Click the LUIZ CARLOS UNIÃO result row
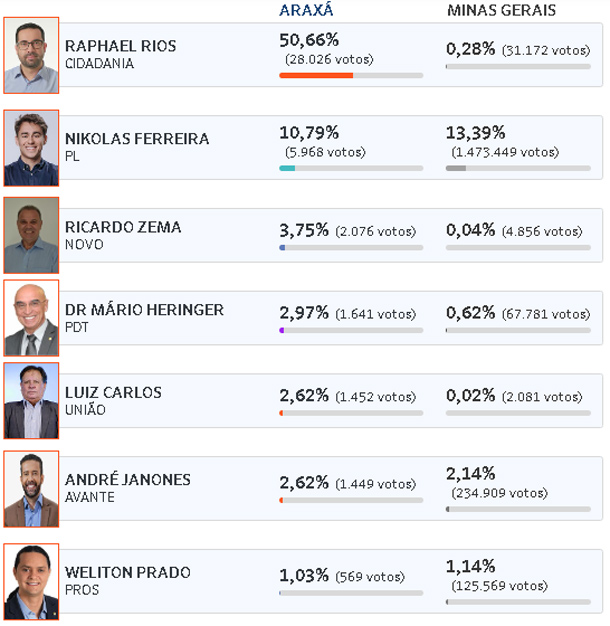The width and height of the screenshot is (610, 626). point(331,400)
